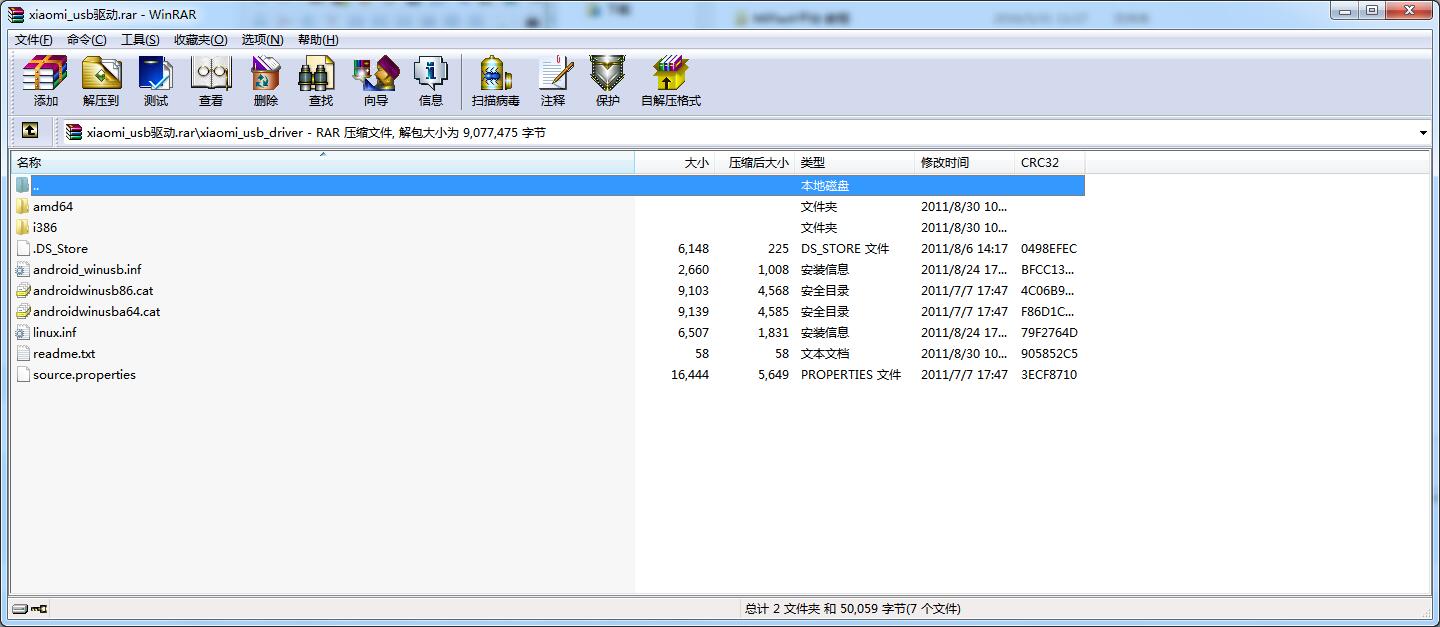Click the Extract To (解压到) icon
This screenshot has height=627, width=1440.
pyautogui.click(x=100, y=81)
